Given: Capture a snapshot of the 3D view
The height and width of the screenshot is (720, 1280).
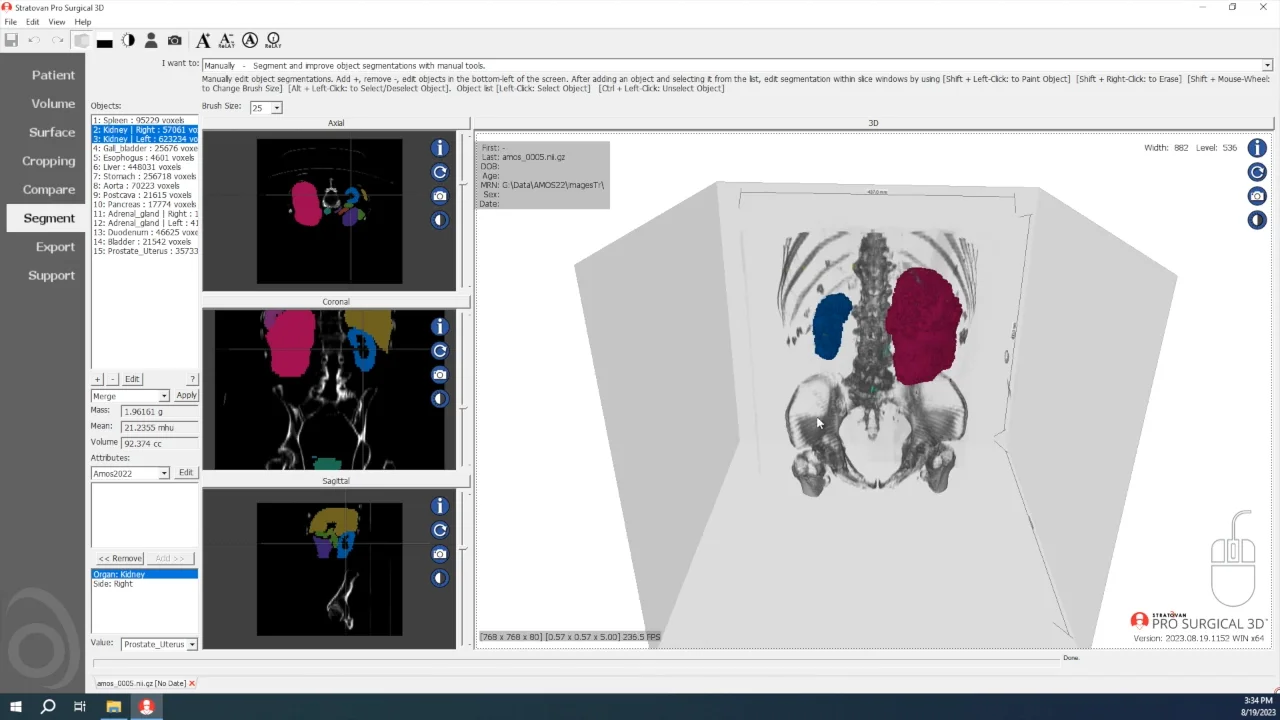Looking at the screenshot, I should tap(1257, 196).
